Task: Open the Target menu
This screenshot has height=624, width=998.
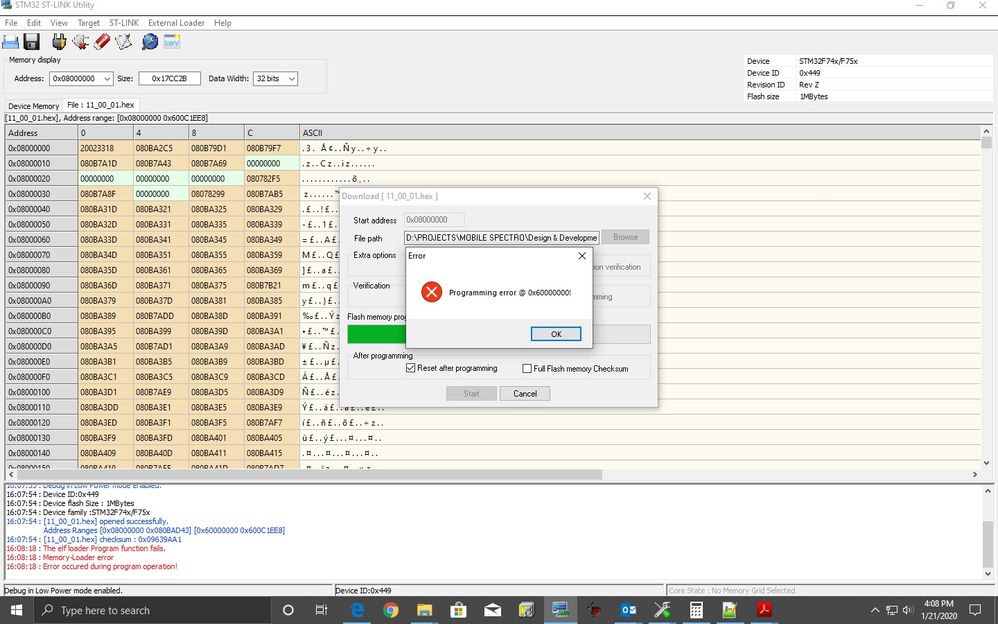Action: (x=88, y=23)
